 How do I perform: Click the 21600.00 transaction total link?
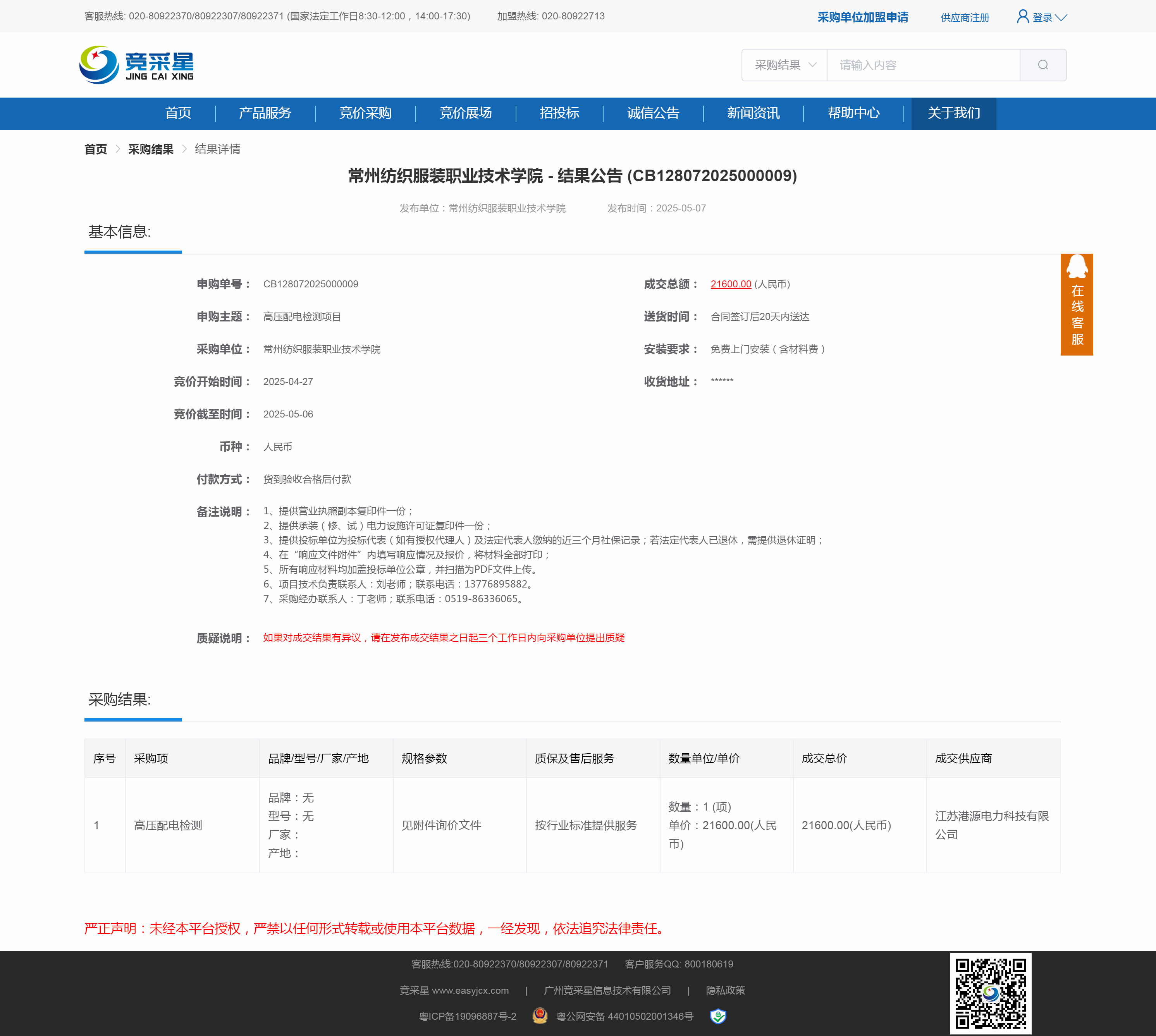pos(731,284)
